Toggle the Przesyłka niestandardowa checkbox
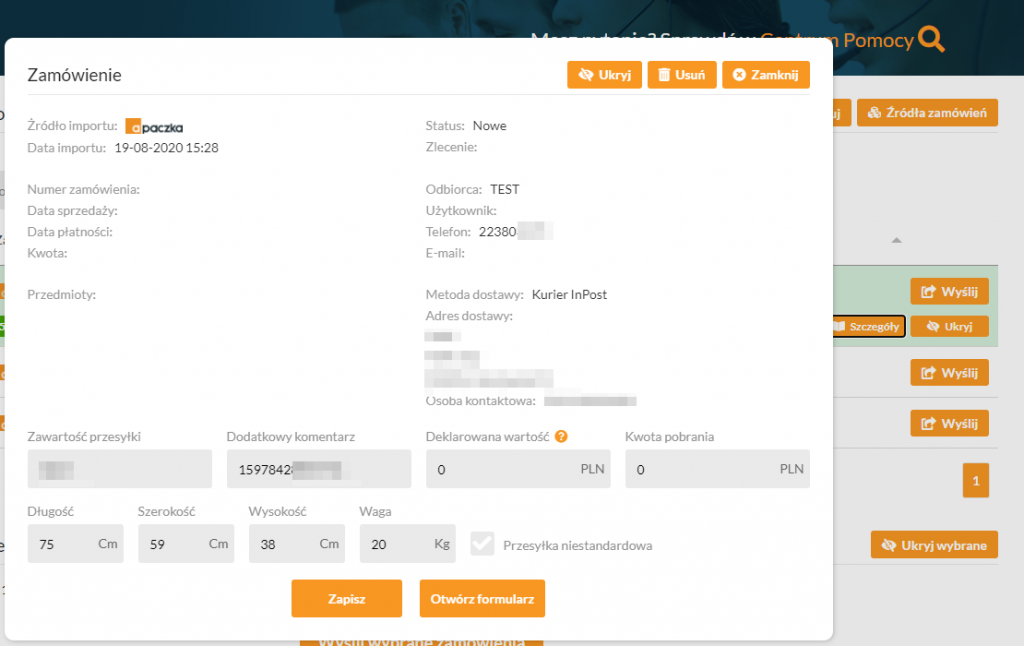 (x=483, y=544)
